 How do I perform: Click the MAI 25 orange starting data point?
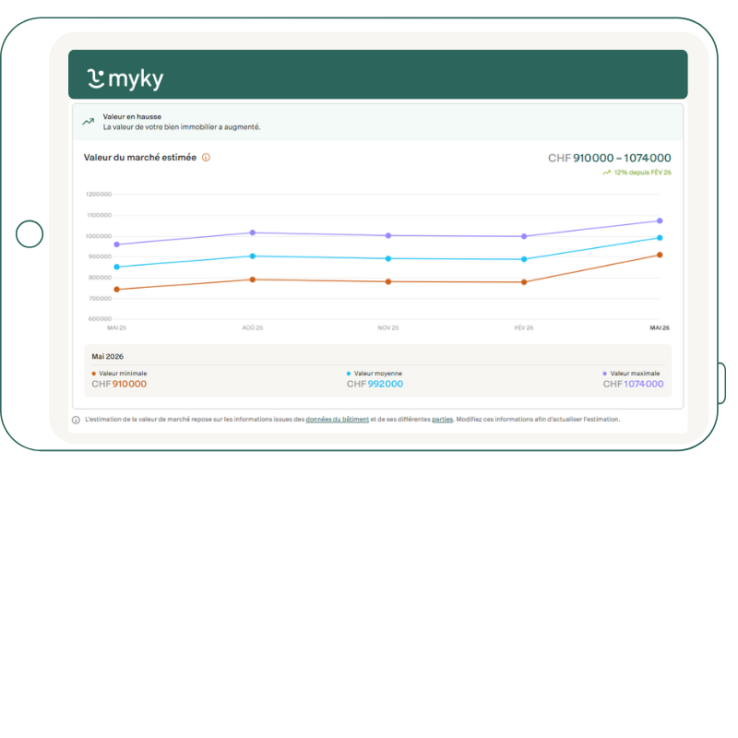[117, 290]
